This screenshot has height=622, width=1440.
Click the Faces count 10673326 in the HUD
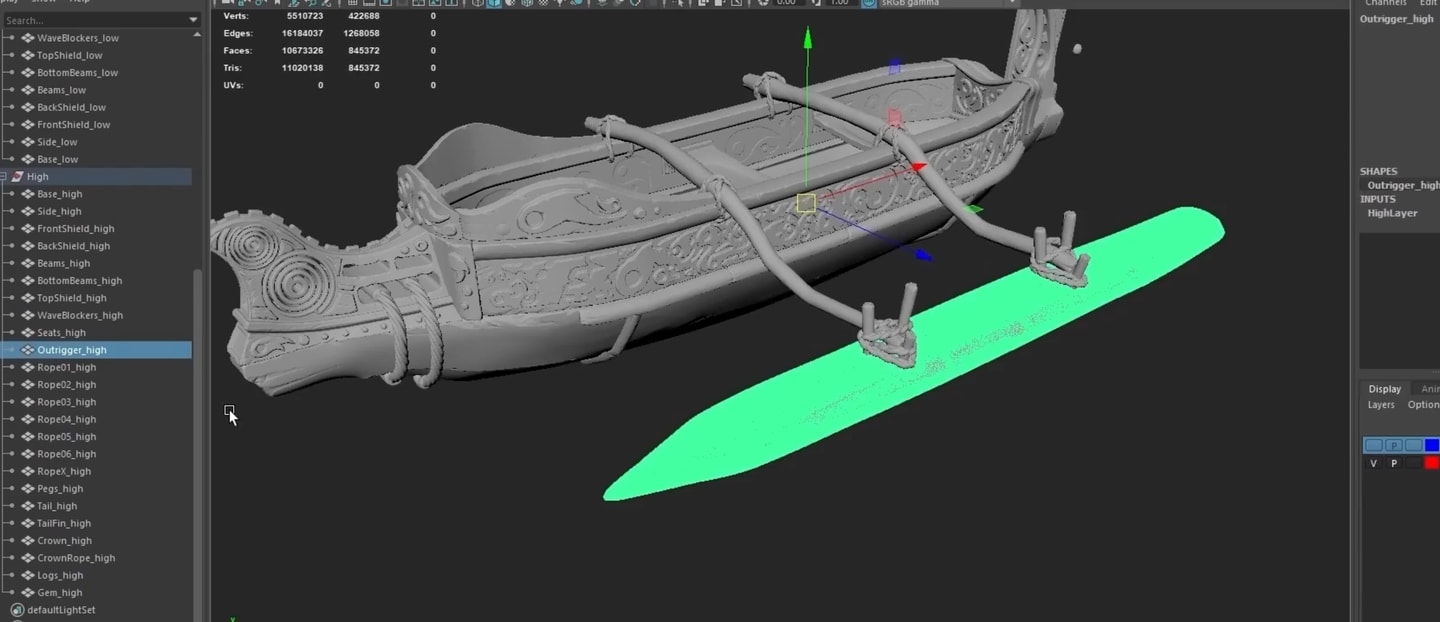pos(302,50)
